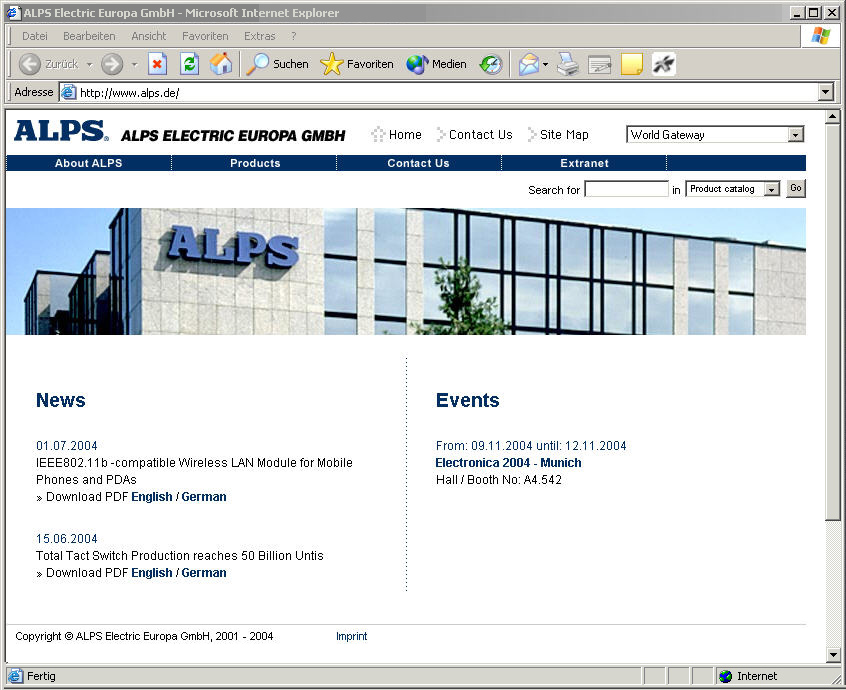Viewport: 846px width, 690px height.
Task: Open the Favoriten menu in menu bar
Action: click(x=205, y=36)
